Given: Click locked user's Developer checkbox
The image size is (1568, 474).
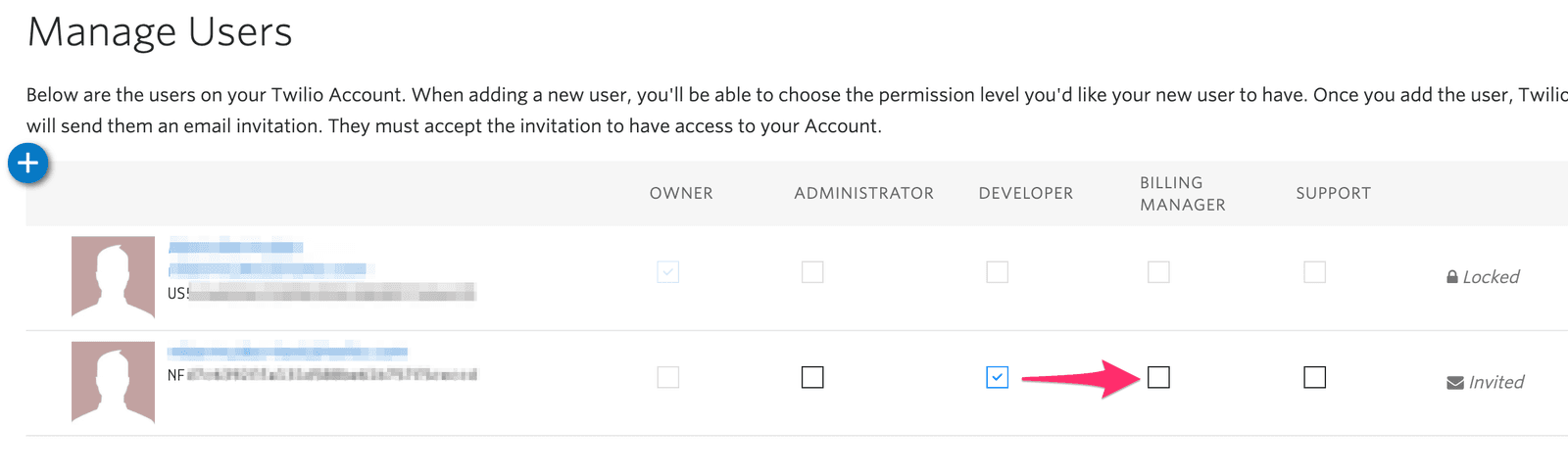Looking at the screenshot, I should [997, 271].
